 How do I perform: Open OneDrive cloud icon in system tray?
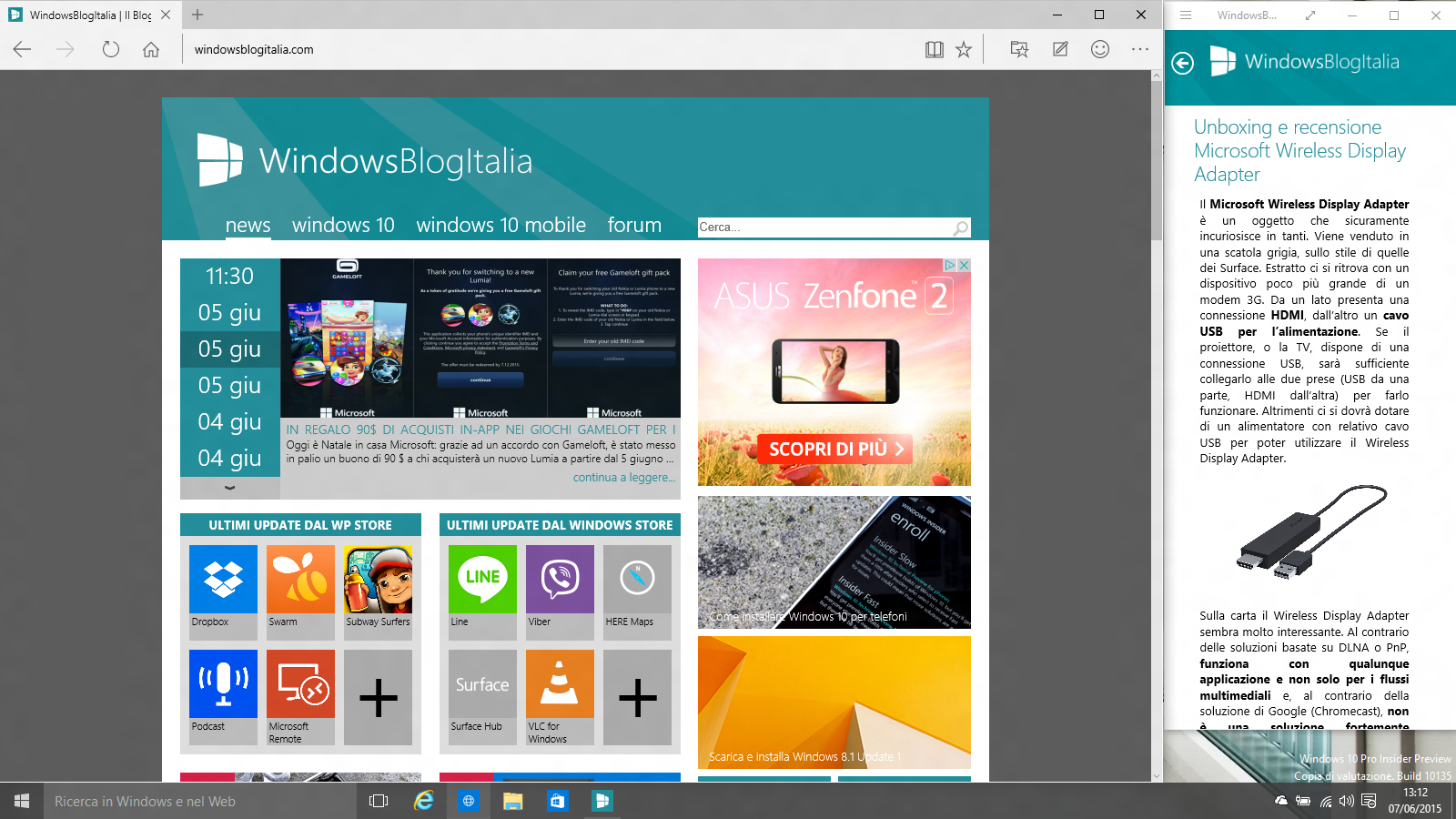pyautogui.click(x=1281, y=801)
